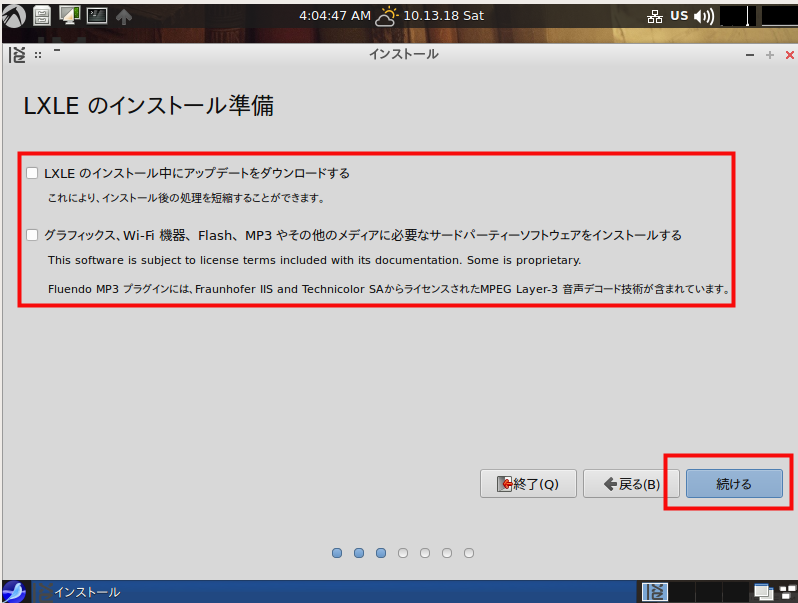Open the volume control speaker icon

click(x=704, y=16)
